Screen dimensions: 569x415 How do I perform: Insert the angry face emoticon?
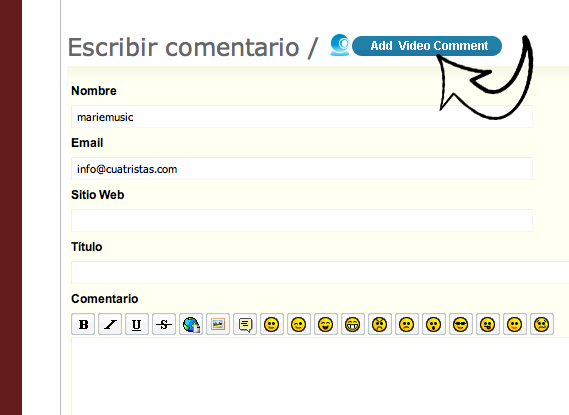(x=380, y=324)
